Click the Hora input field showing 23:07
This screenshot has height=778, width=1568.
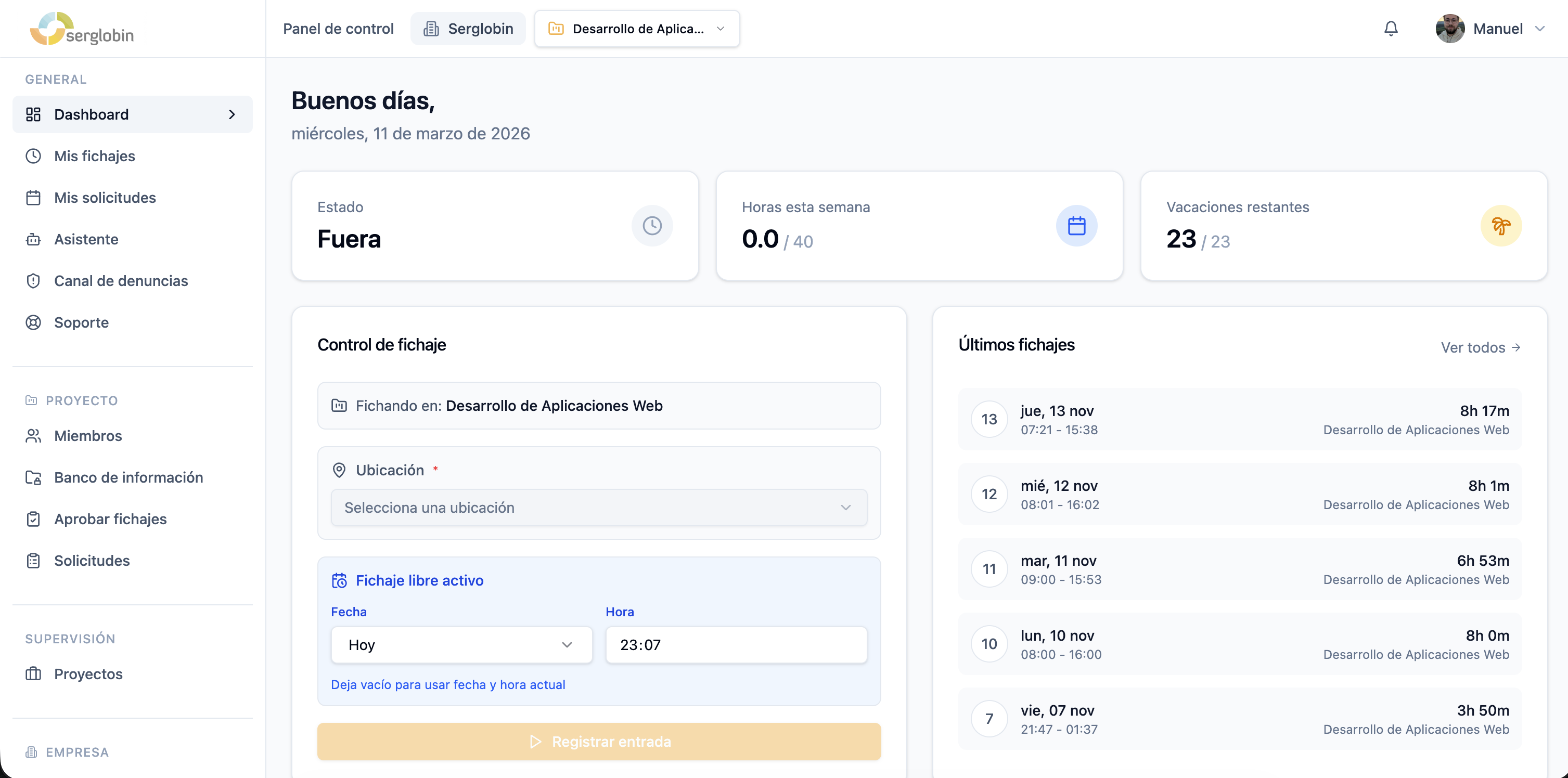tap(736, 645)
